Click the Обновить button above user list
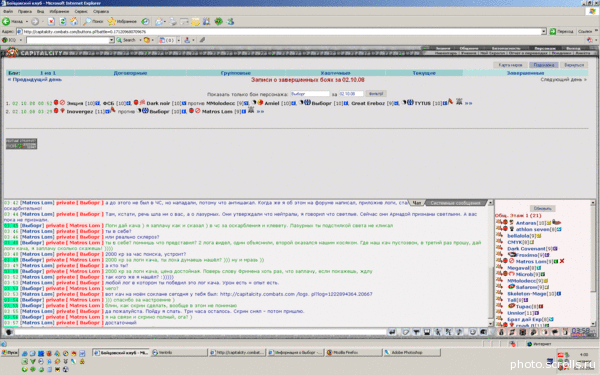This screenshot has width=600, height=375. pos(542,209)
